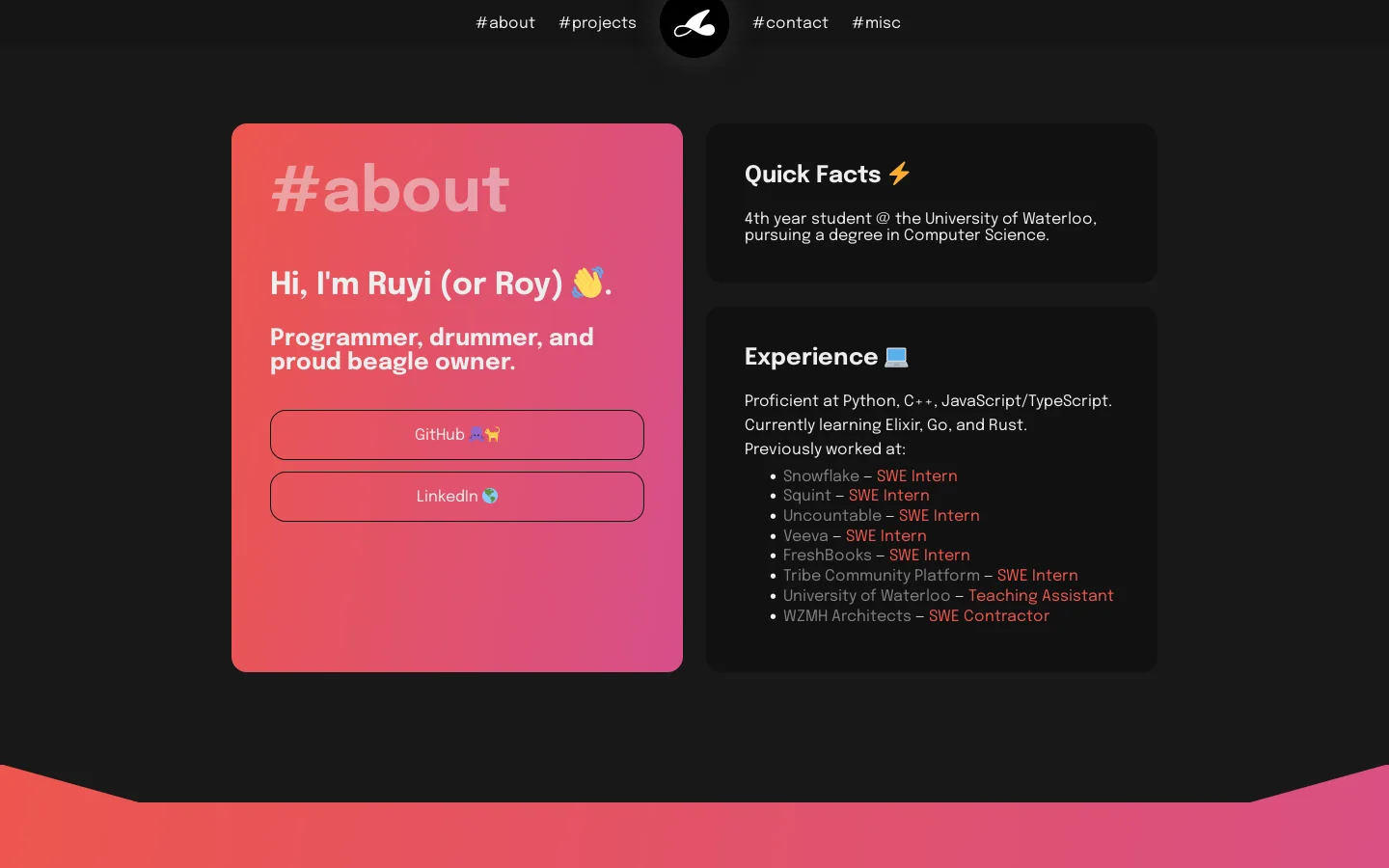
Task: Visit the LinkedIn button
Action: (457, 497)
